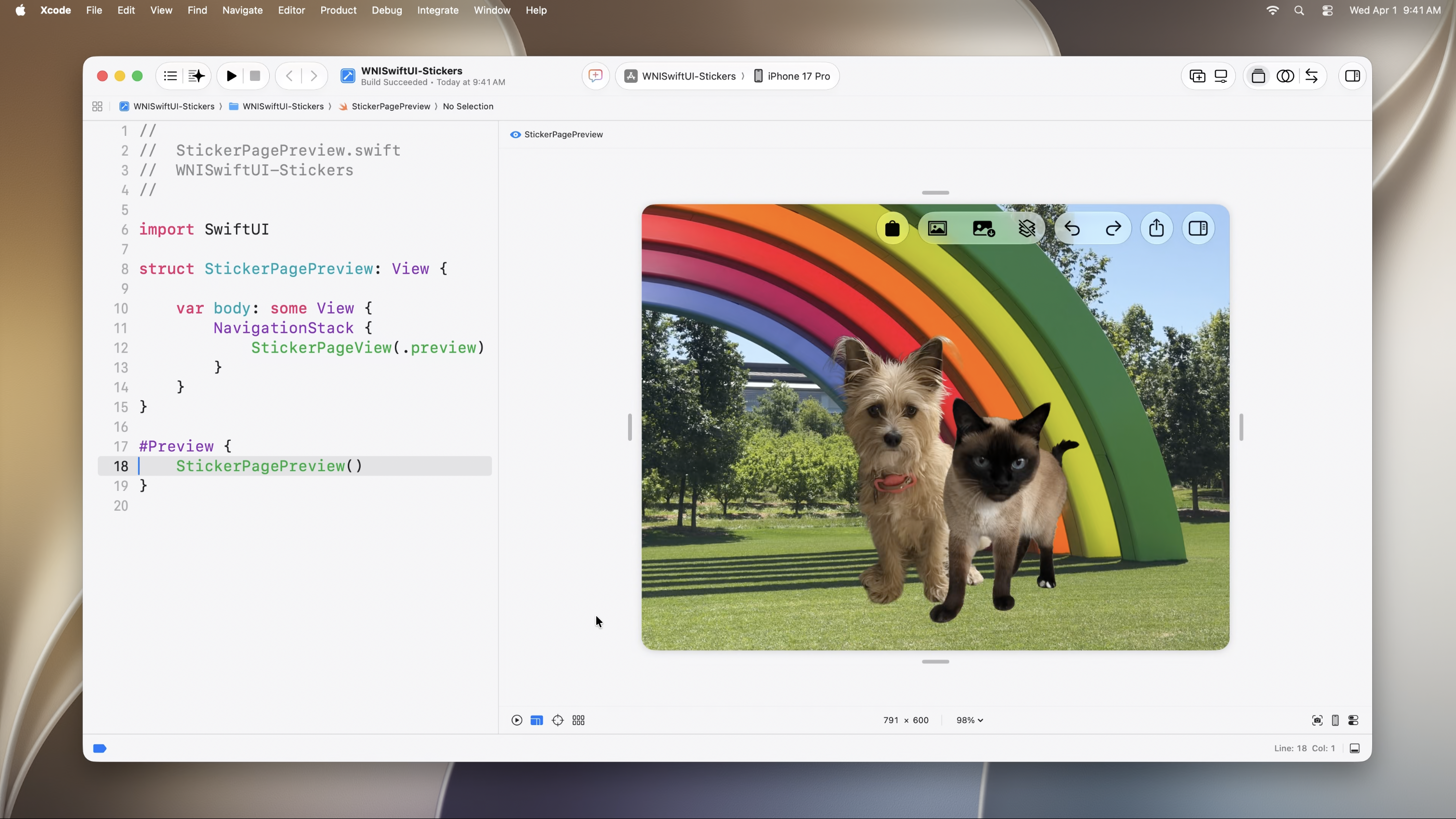Click the top resize handle of preview

(x=935, y=193)
